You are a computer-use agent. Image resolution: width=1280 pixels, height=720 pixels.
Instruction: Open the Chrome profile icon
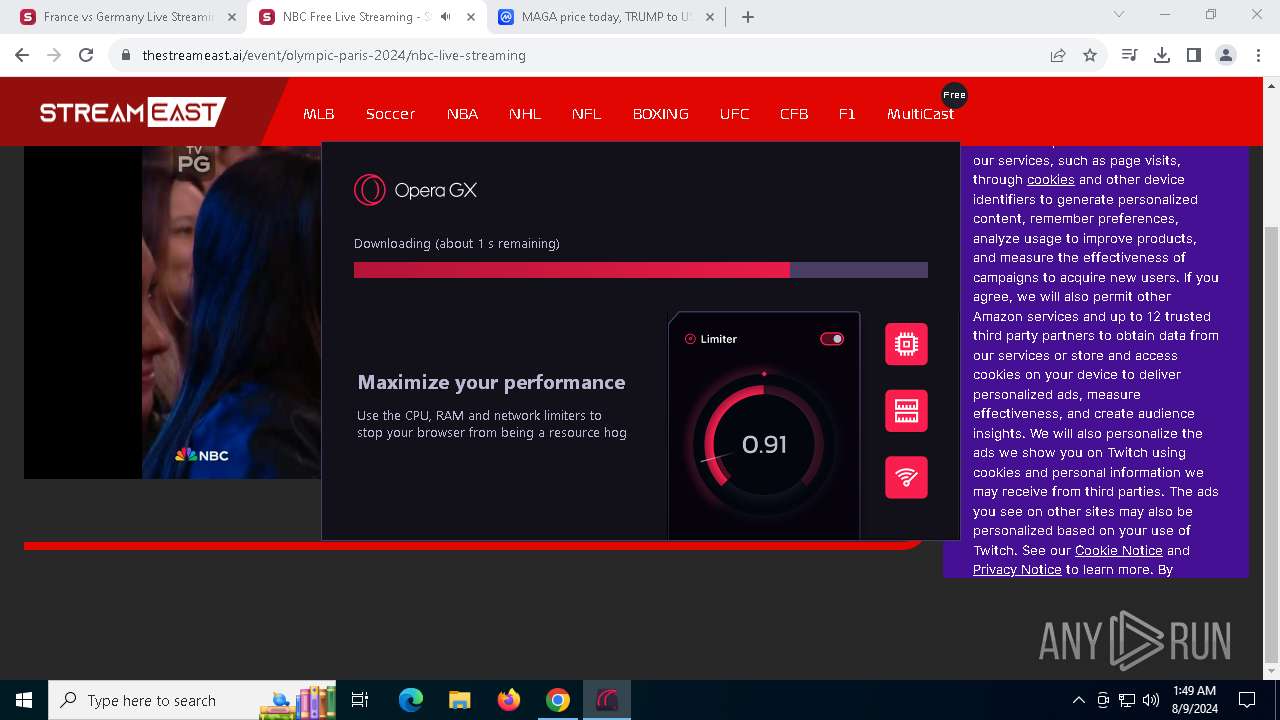tap(1226, 55)
